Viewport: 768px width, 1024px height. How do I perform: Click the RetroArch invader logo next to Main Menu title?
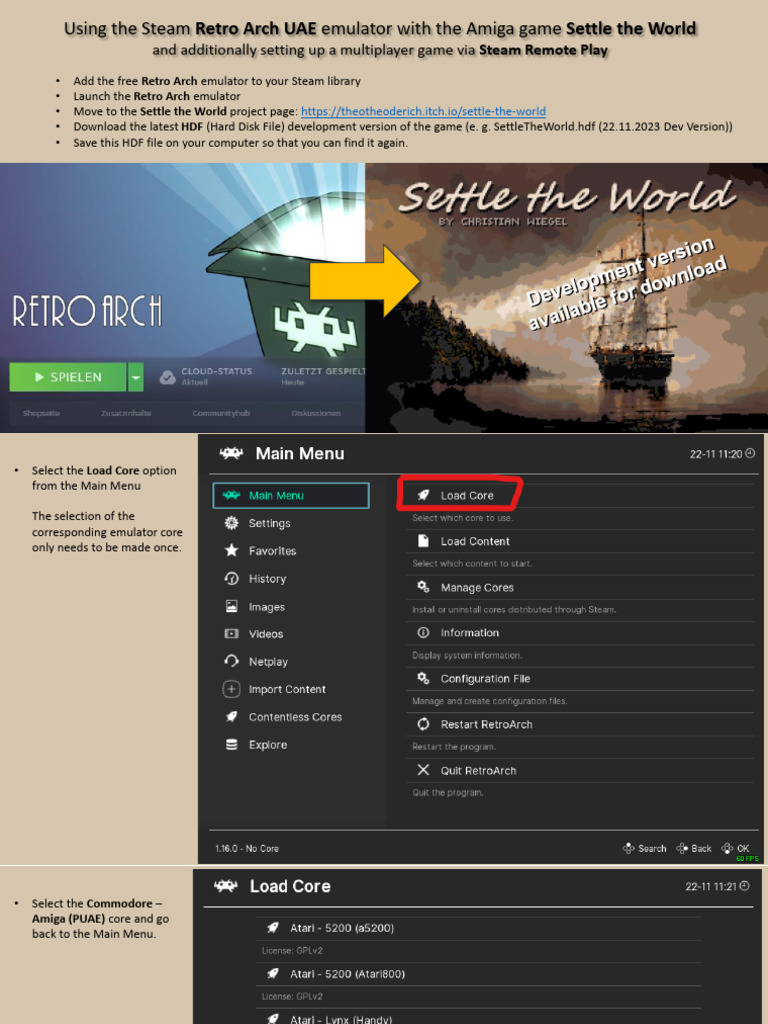[231, 453]
